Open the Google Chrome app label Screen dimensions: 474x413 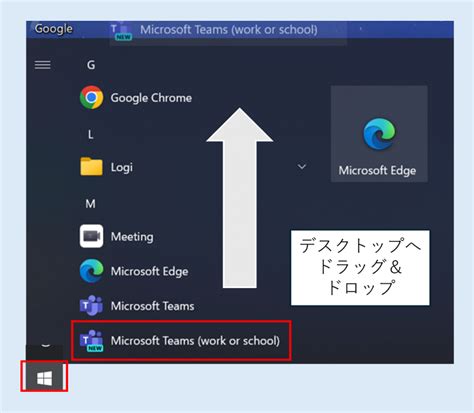151,98
